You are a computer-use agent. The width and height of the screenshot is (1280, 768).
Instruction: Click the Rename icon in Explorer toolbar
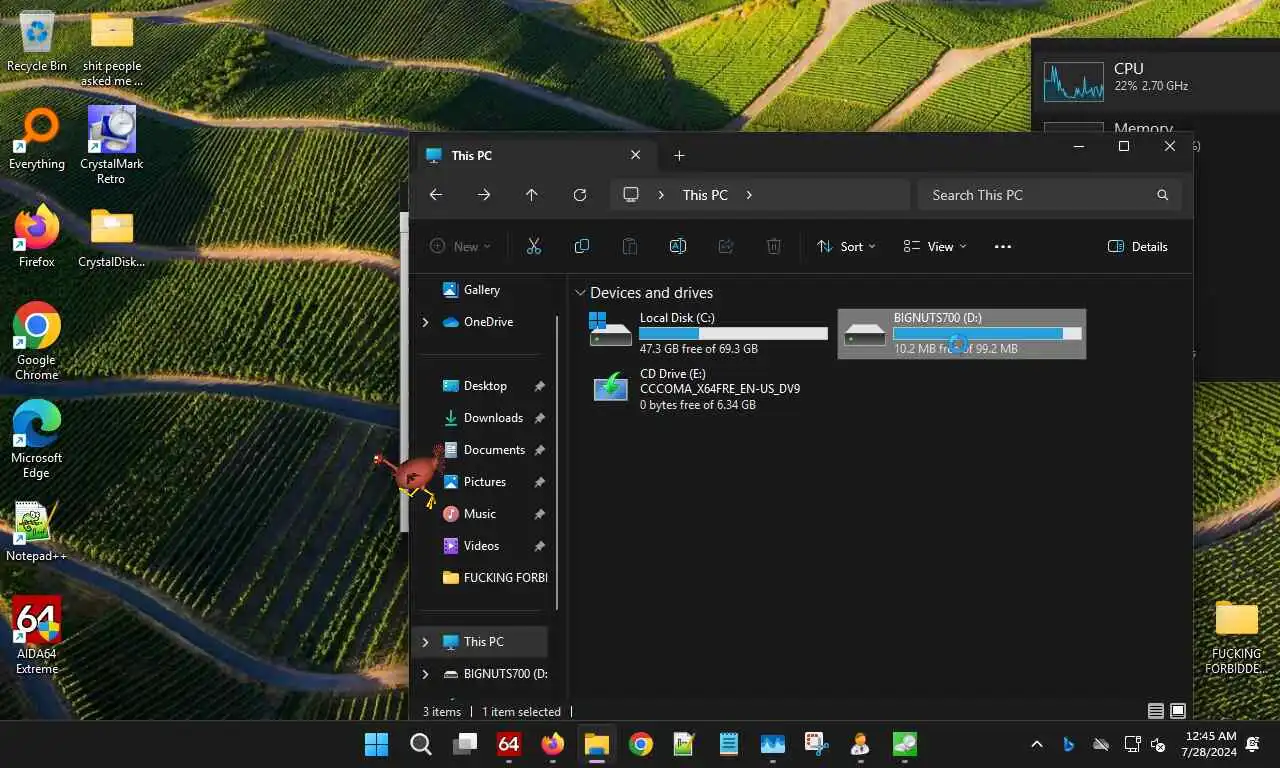[677, 246]
